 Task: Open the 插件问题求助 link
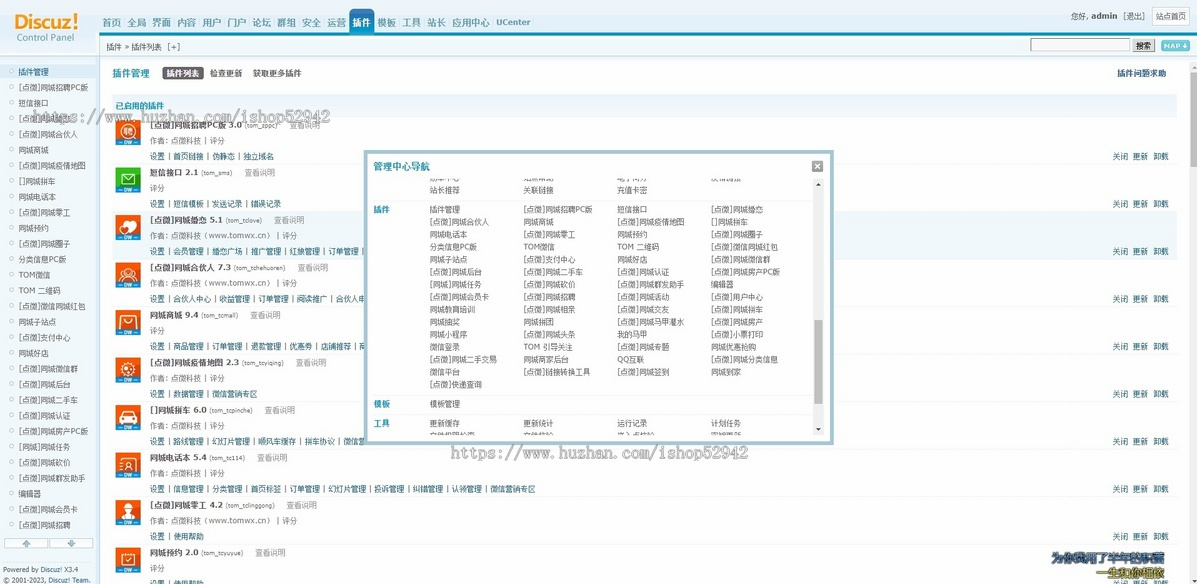click(x=1141, y=73)
